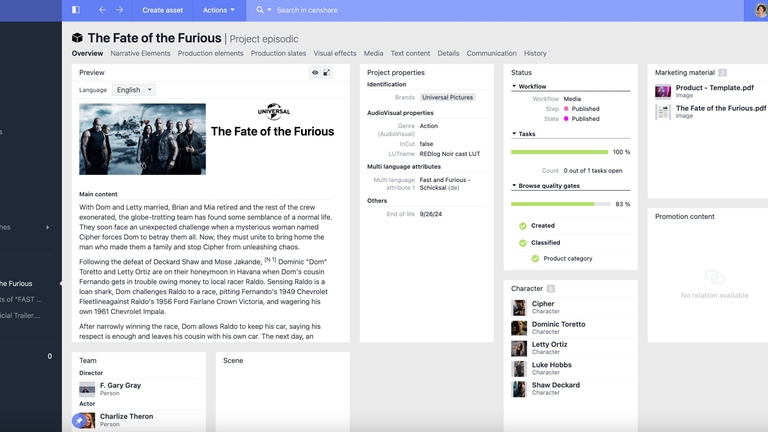Open preview in fullscreen icon
This screenshot has width=768, height=432.
pos(327,72)
